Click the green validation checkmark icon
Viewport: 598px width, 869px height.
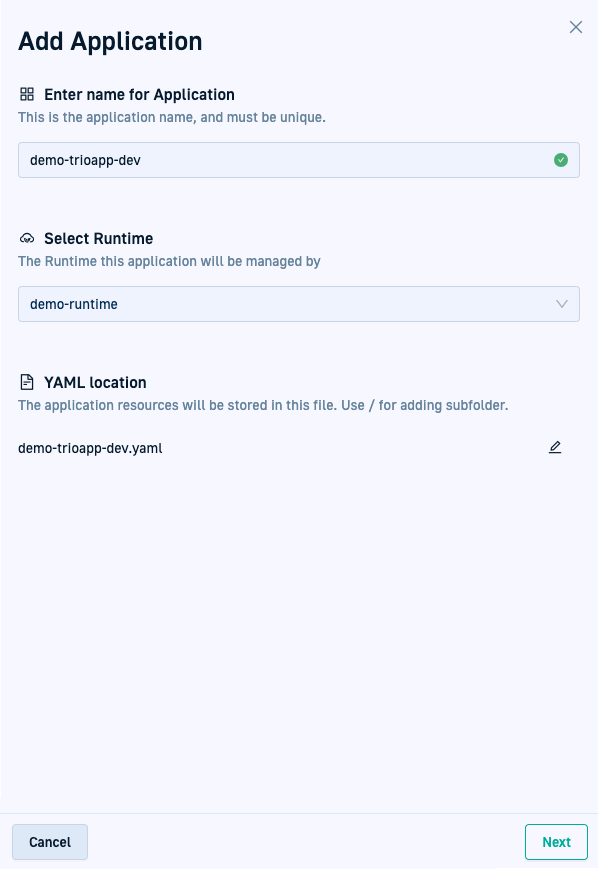coord(561,160)
